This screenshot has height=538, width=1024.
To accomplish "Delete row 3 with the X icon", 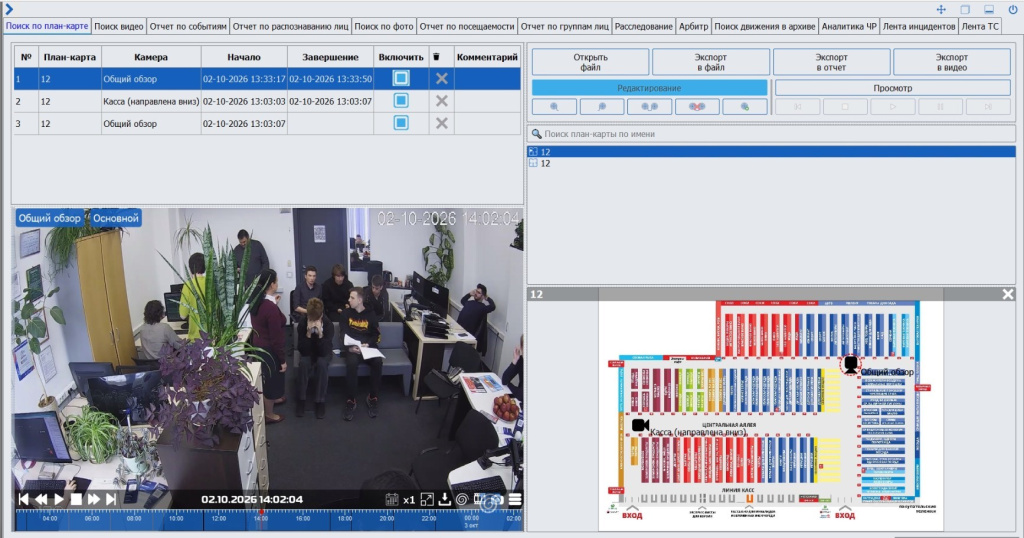I will pos(441,123).
